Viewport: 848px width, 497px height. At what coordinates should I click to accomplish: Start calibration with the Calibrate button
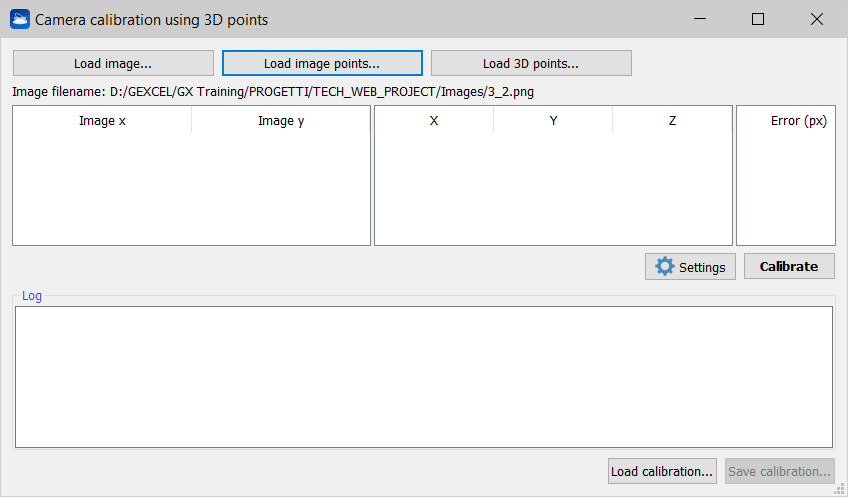pos(789,266)
